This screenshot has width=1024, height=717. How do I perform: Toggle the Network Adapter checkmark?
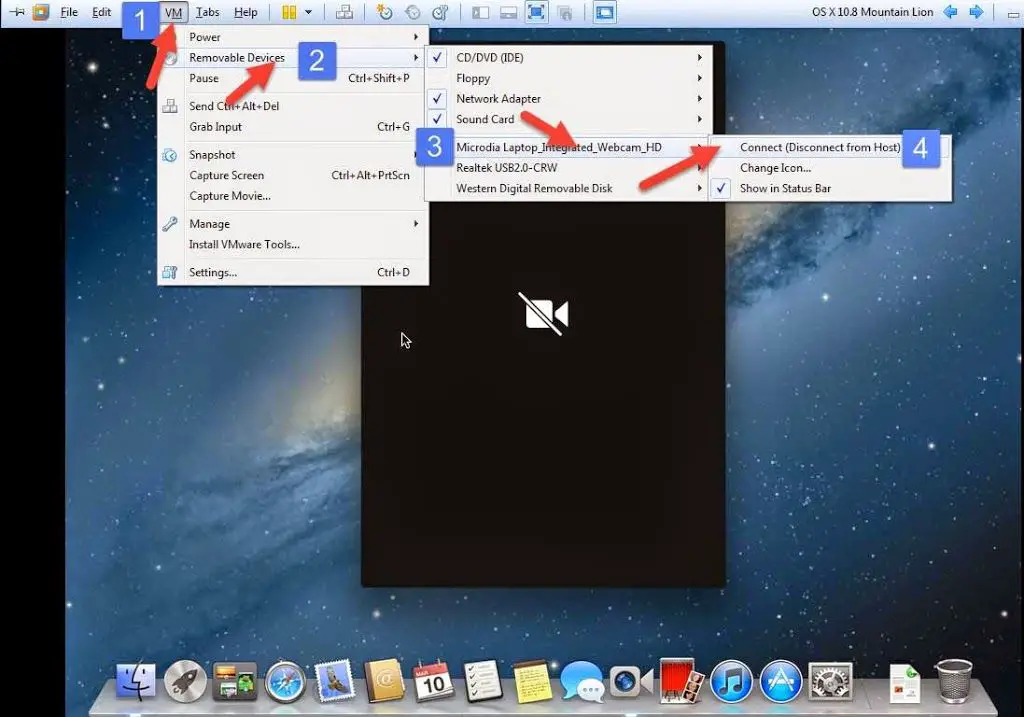[x=437, y=99]
